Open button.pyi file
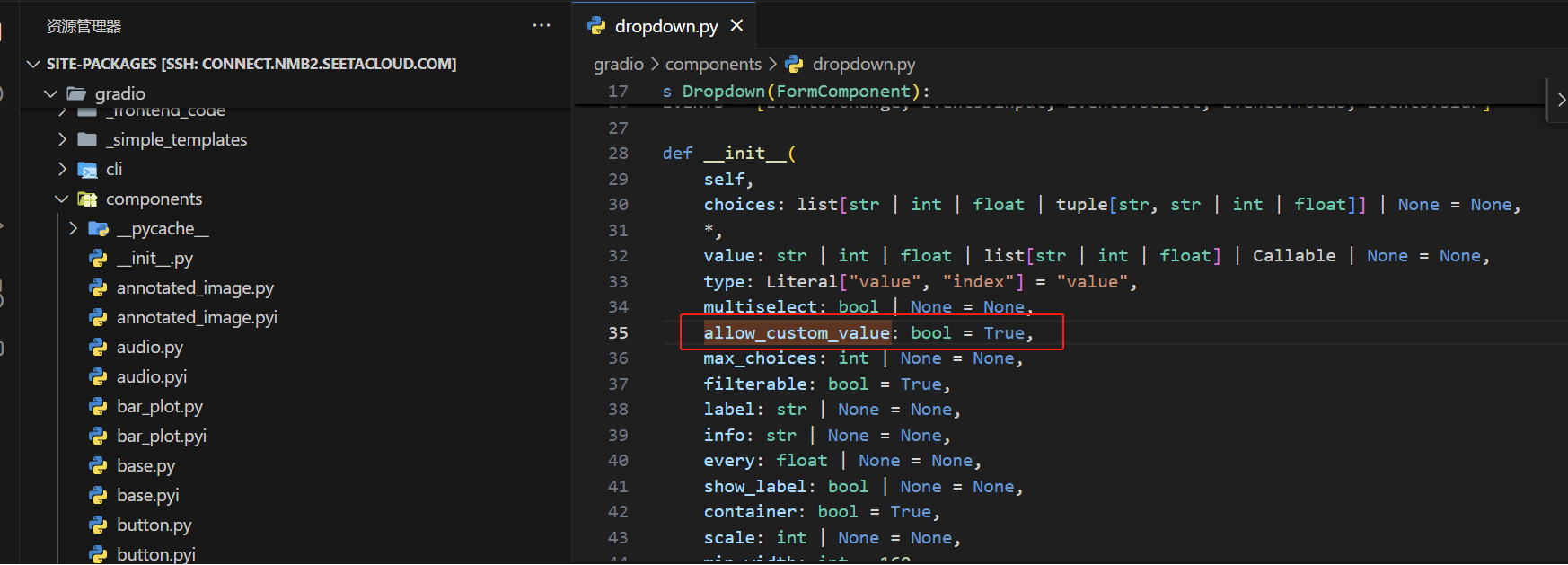1568x565 pixels. pyautogui.click(x=155, y=554)
